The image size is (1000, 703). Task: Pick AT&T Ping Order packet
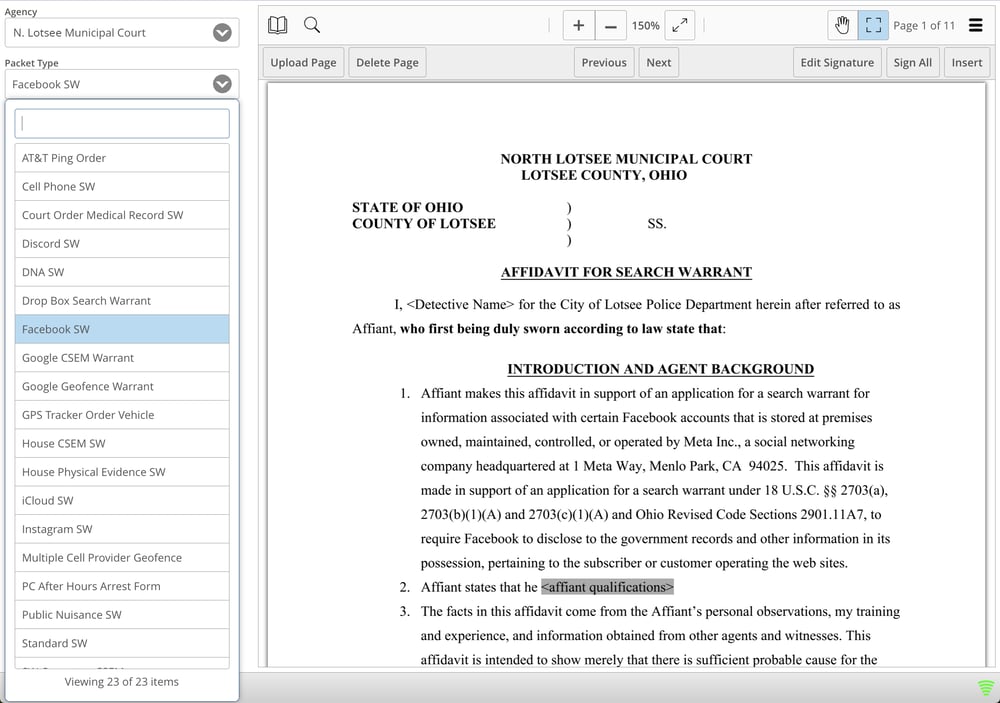click(122, 158)
